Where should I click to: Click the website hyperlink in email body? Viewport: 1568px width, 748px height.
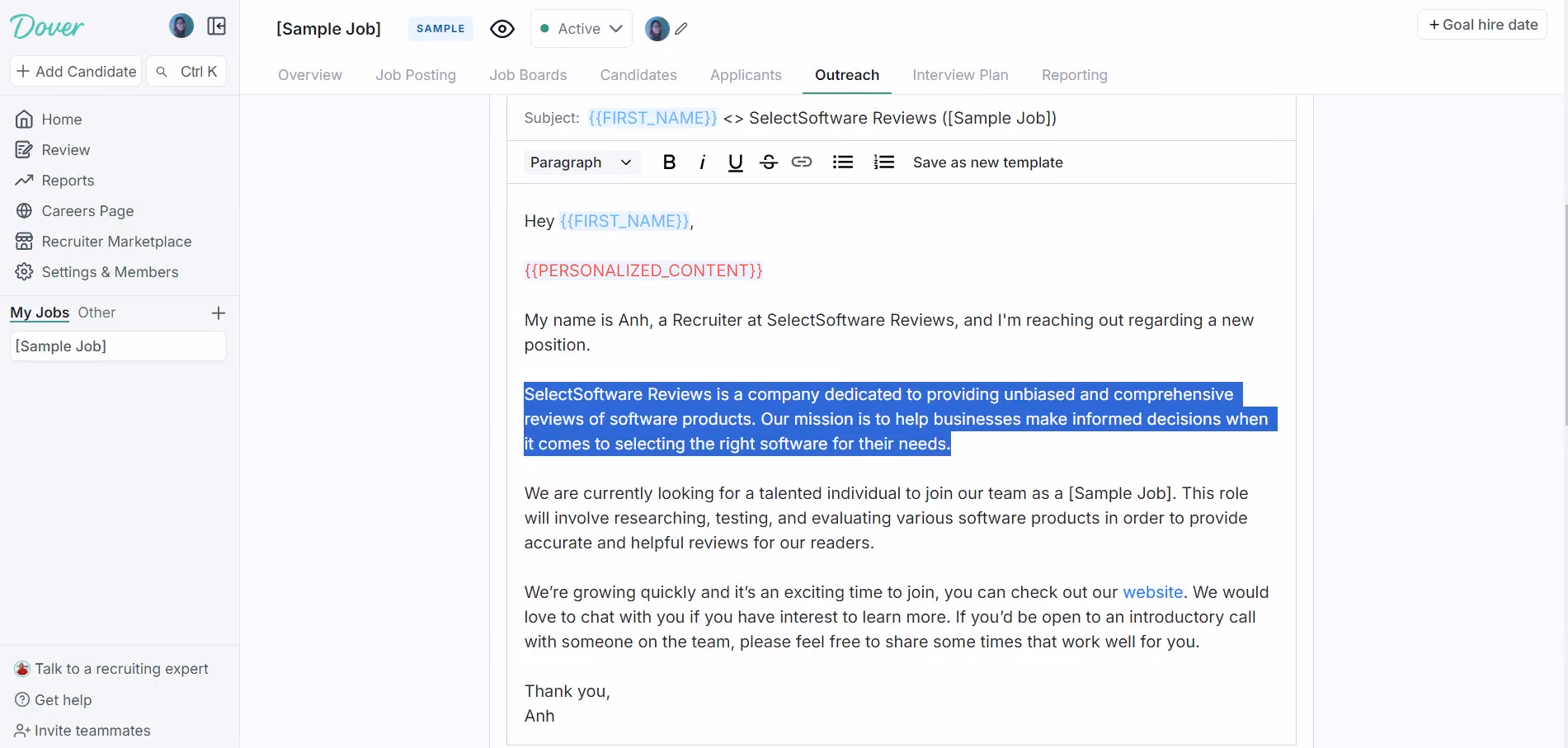coord(1153,592)
